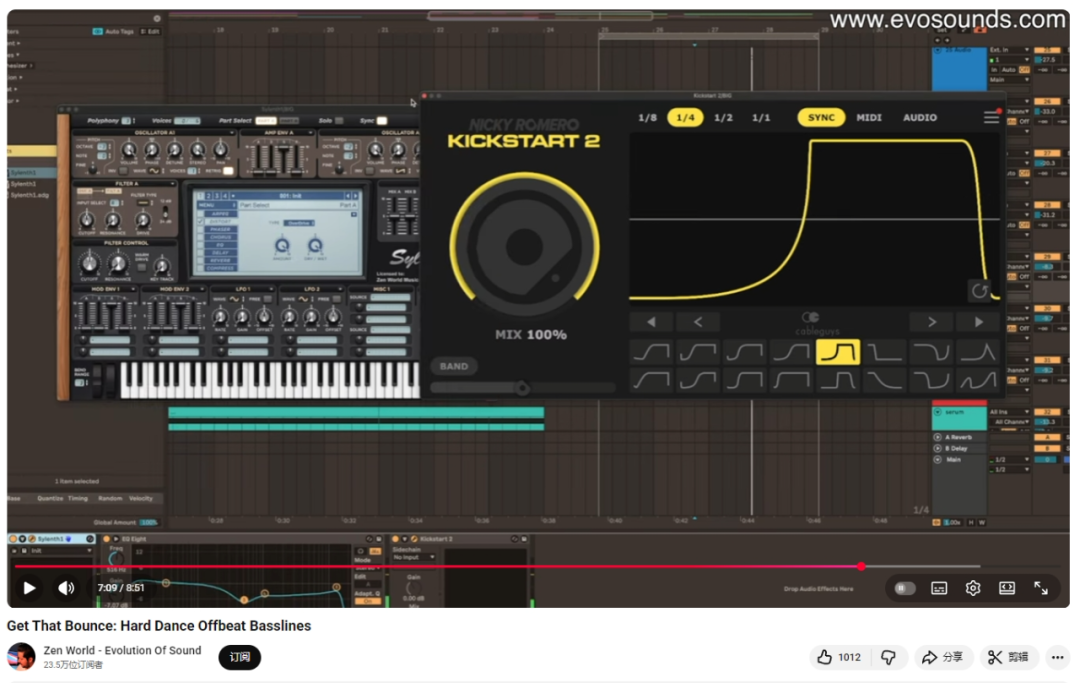This screenshot has width=1080, height=683.
Task: Toggle the autoplay switch in the player
Action: (904, 588)
